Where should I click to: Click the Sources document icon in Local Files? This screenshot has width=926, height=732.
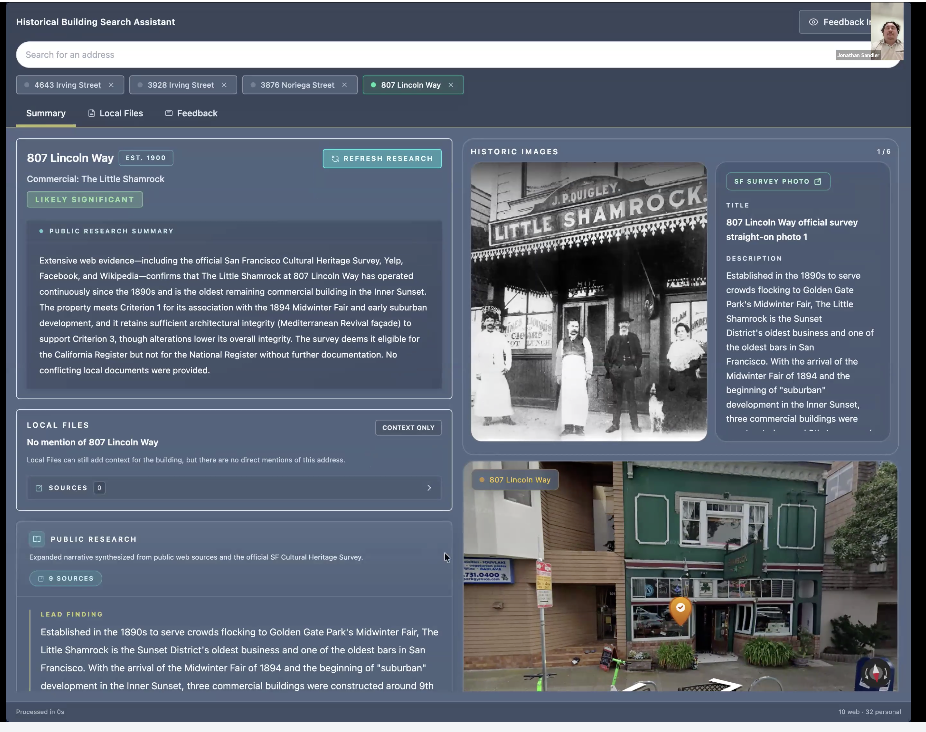[39, 488]
